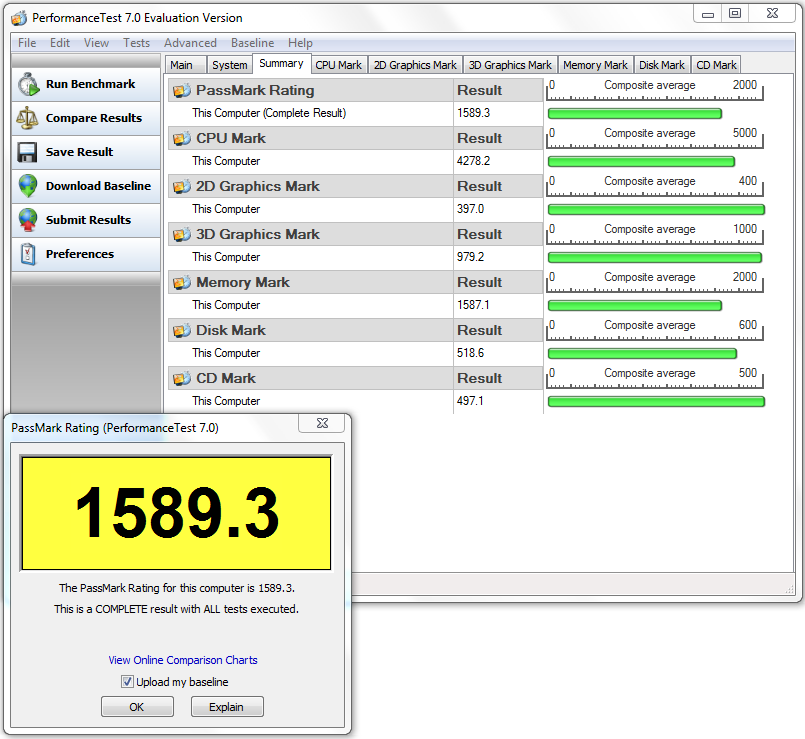Click the Disk Mark green result bar
This screenshot has width=805, height=739.
tap(642, 354)
